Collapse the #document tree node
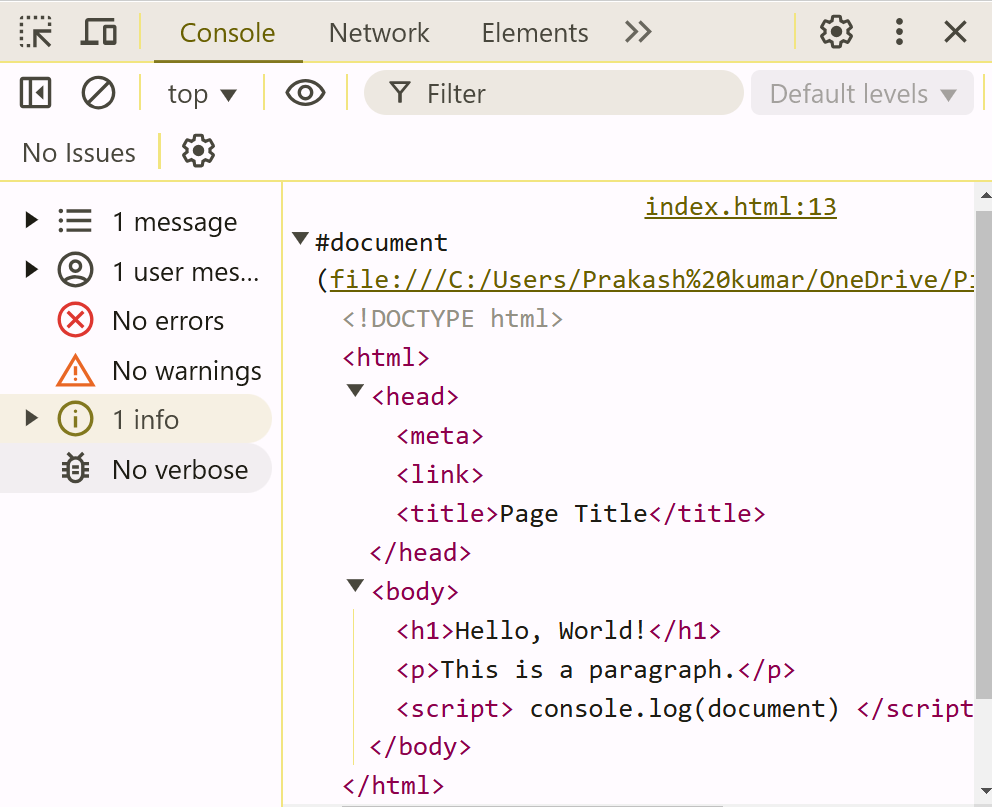This screenshot has height=807, width=992. pyautogui.click(x=299, y=240)
